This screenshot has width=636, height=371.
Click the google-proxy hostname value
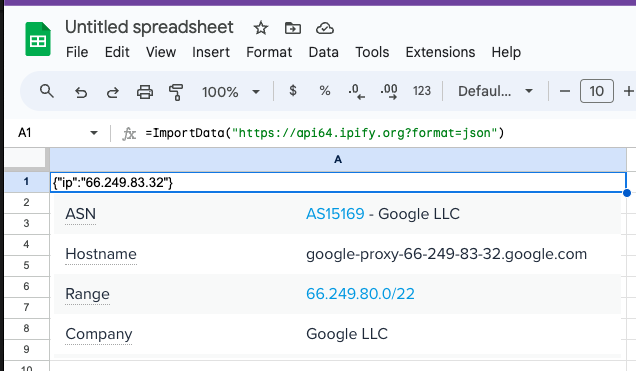[x=446, y=254]
